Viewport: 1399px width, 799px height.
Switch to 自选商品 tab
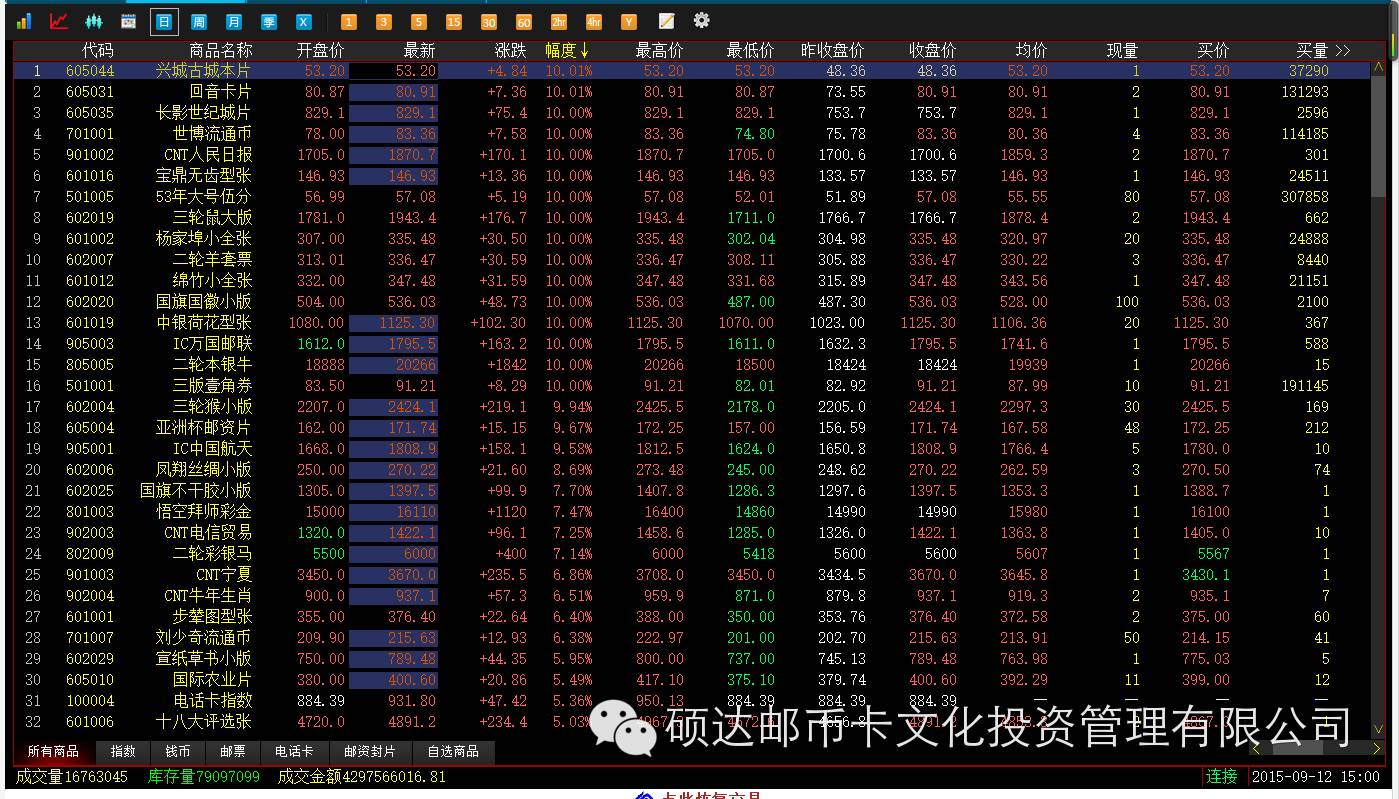tap(453, 752)
